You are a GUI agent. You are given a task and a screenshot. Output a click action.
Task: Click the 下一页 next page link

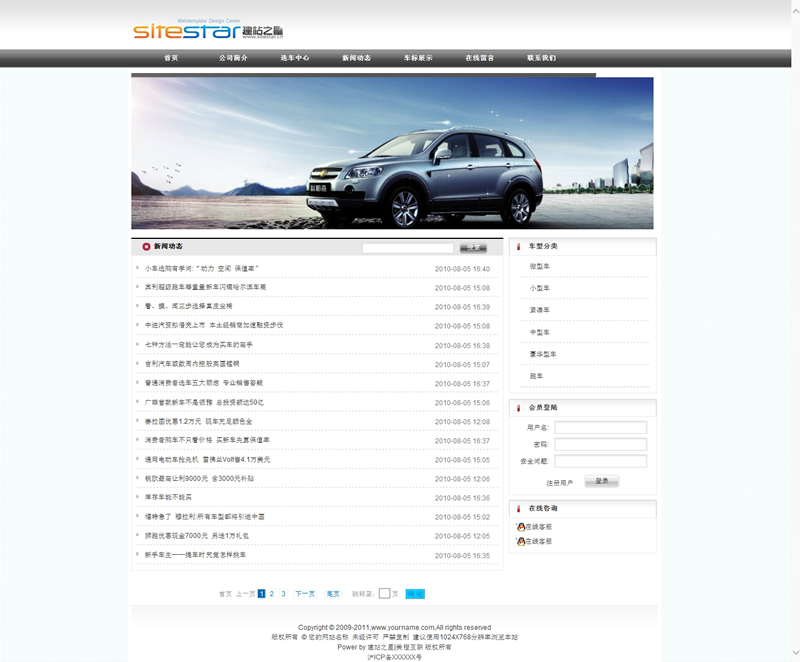(x=305, y=594)
